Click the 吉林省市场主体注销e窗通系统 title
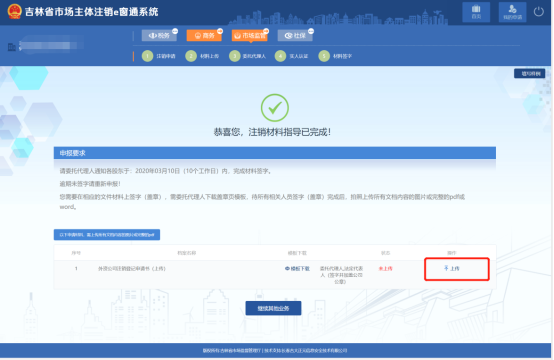The image size is (554, 360). pyautogui.click(x=92, y=12)
